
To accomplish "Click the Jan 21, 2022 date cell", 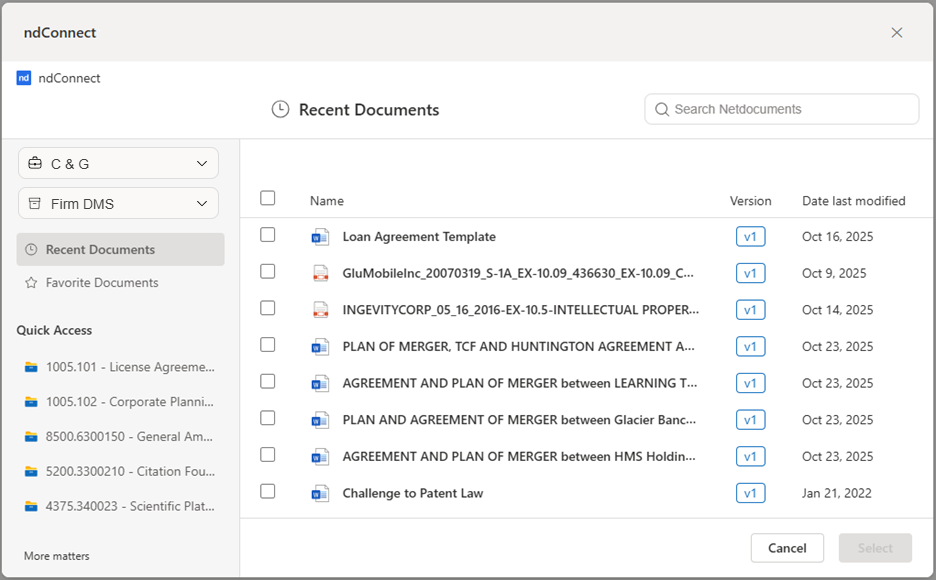I will click(x=837, y=493).
